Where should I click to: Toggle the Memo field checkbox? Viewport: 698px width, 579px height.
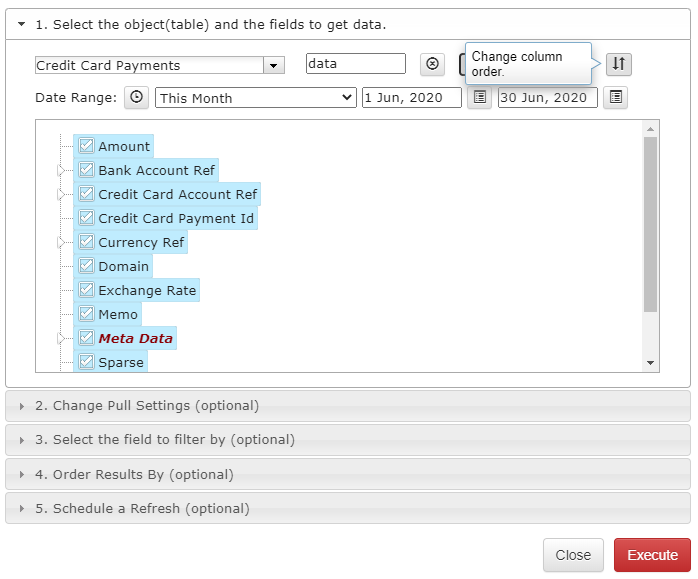pos(86,314)
